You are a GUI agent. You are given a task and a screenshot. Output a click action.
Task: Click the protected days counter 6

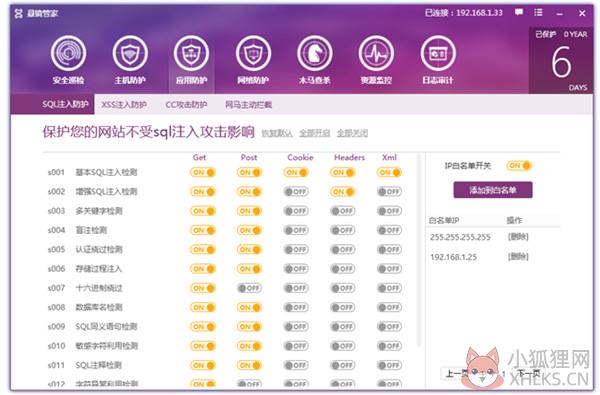[x=561, y=62]
